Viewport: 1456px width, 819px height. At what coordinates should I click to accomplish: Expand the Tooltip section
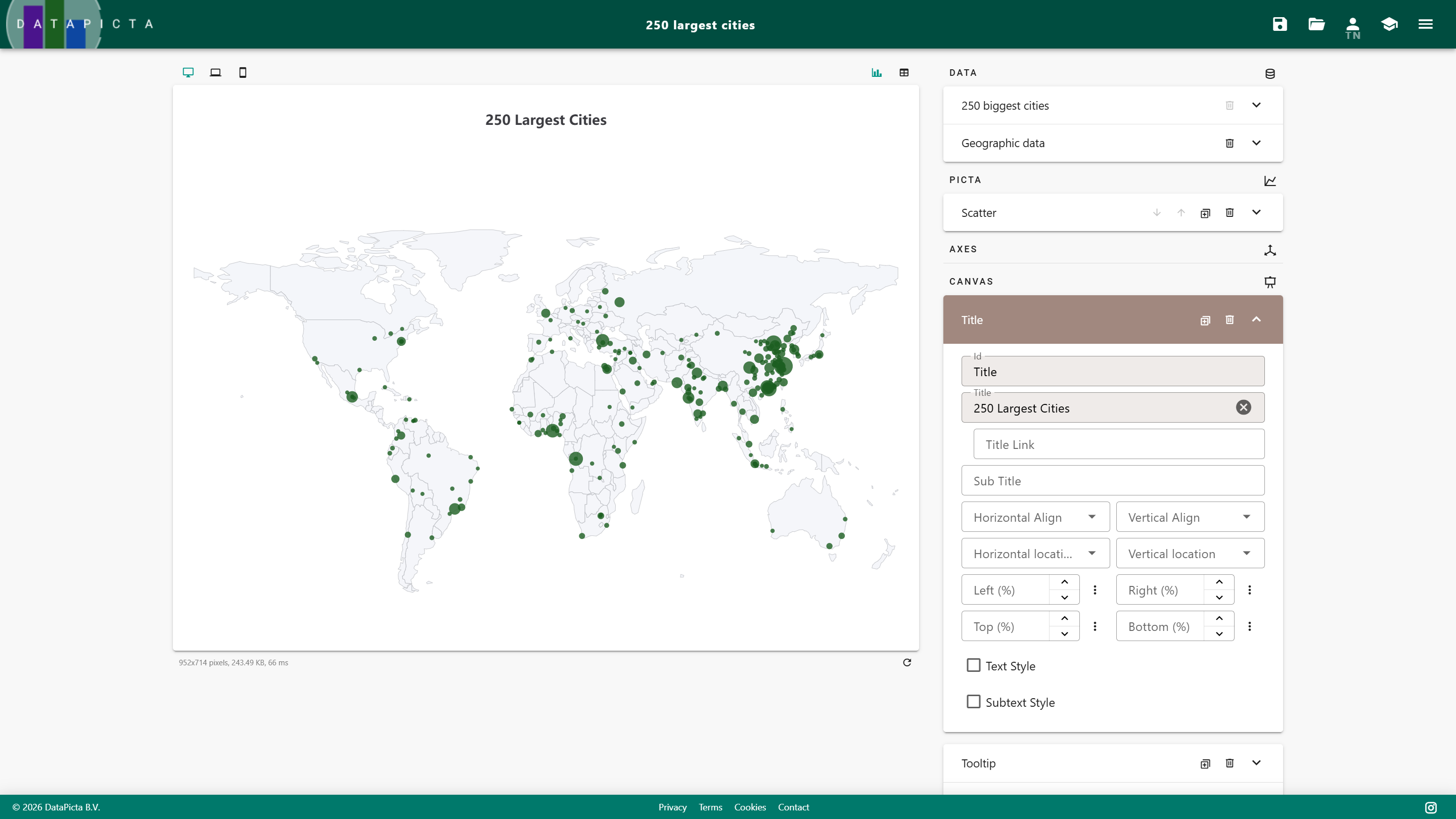pyautogui.click(x=1256, y=763)
